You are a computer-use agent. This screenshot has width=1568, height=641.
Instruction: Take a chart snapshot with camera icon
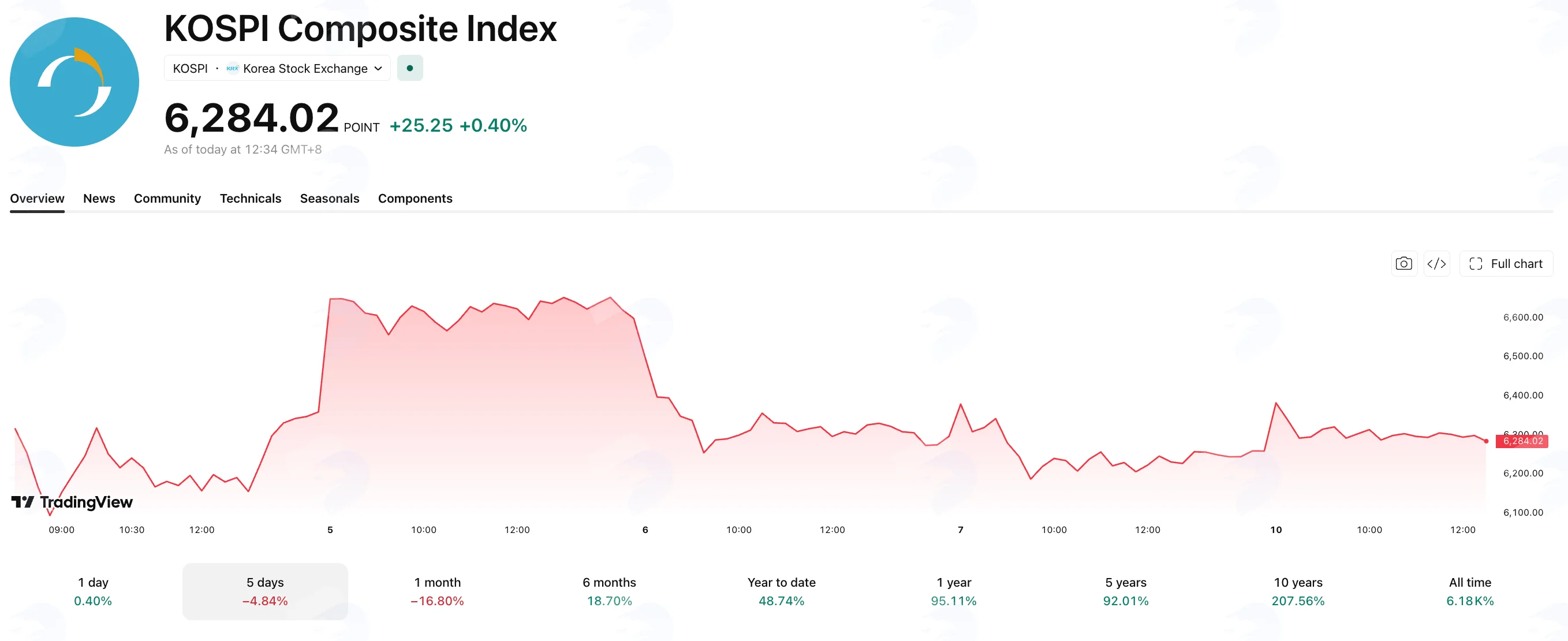click(1403, 263)
